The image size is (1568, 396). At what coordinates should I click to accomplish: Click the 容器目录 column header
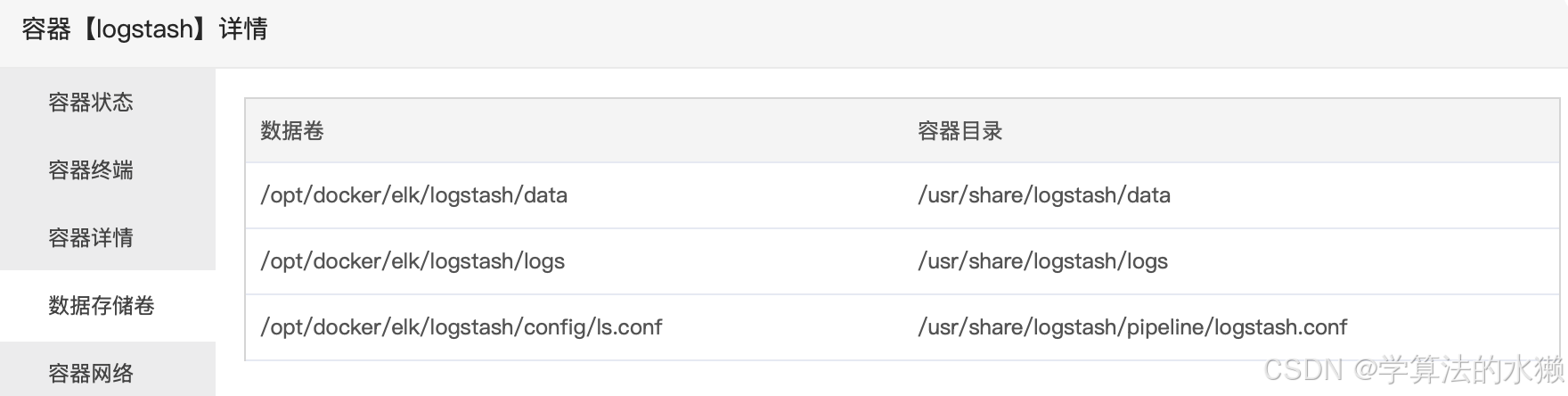pos(960,131)
